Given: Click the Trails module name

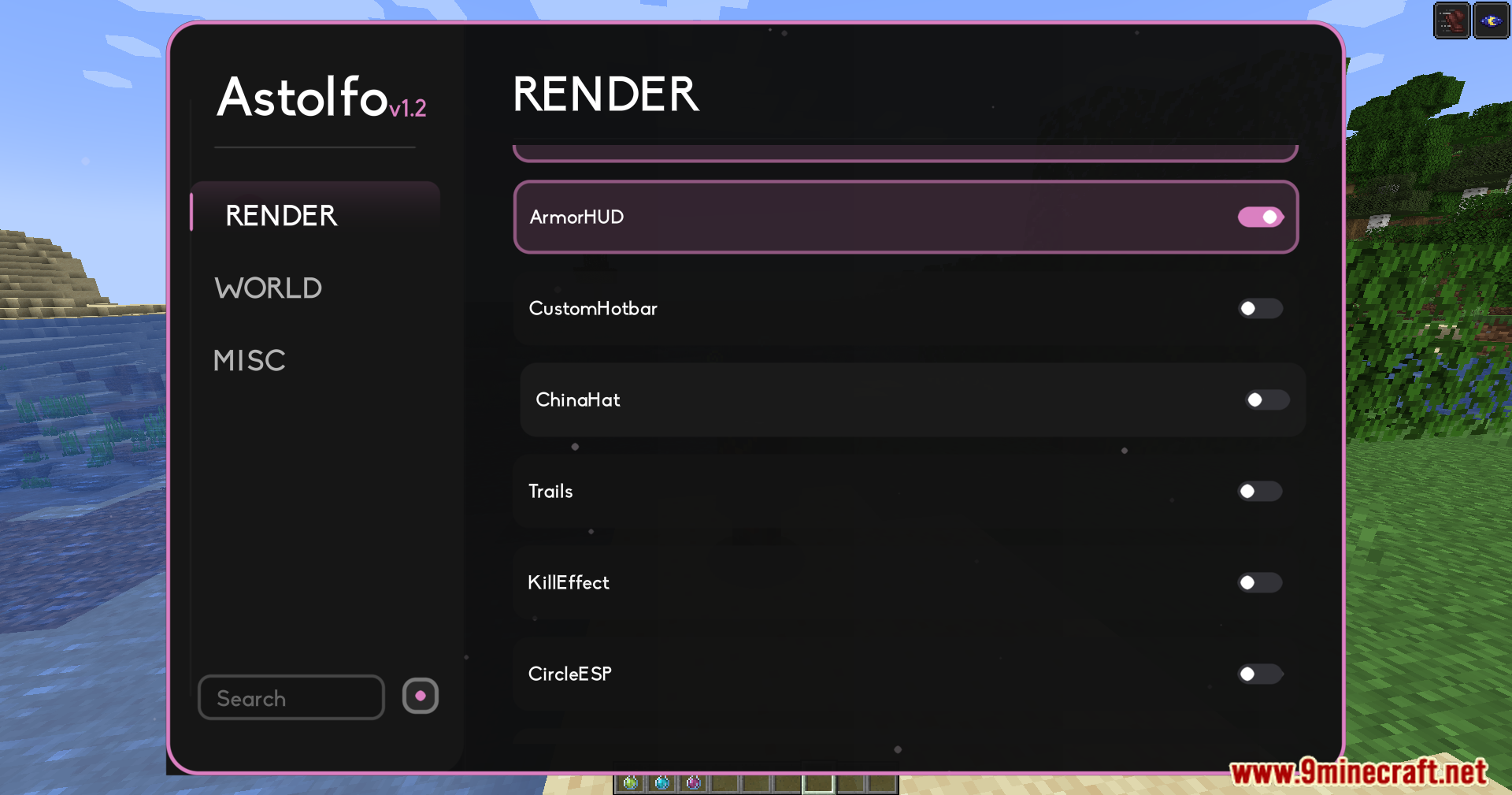Looking at the screenshot, I should tap(550, 491).
